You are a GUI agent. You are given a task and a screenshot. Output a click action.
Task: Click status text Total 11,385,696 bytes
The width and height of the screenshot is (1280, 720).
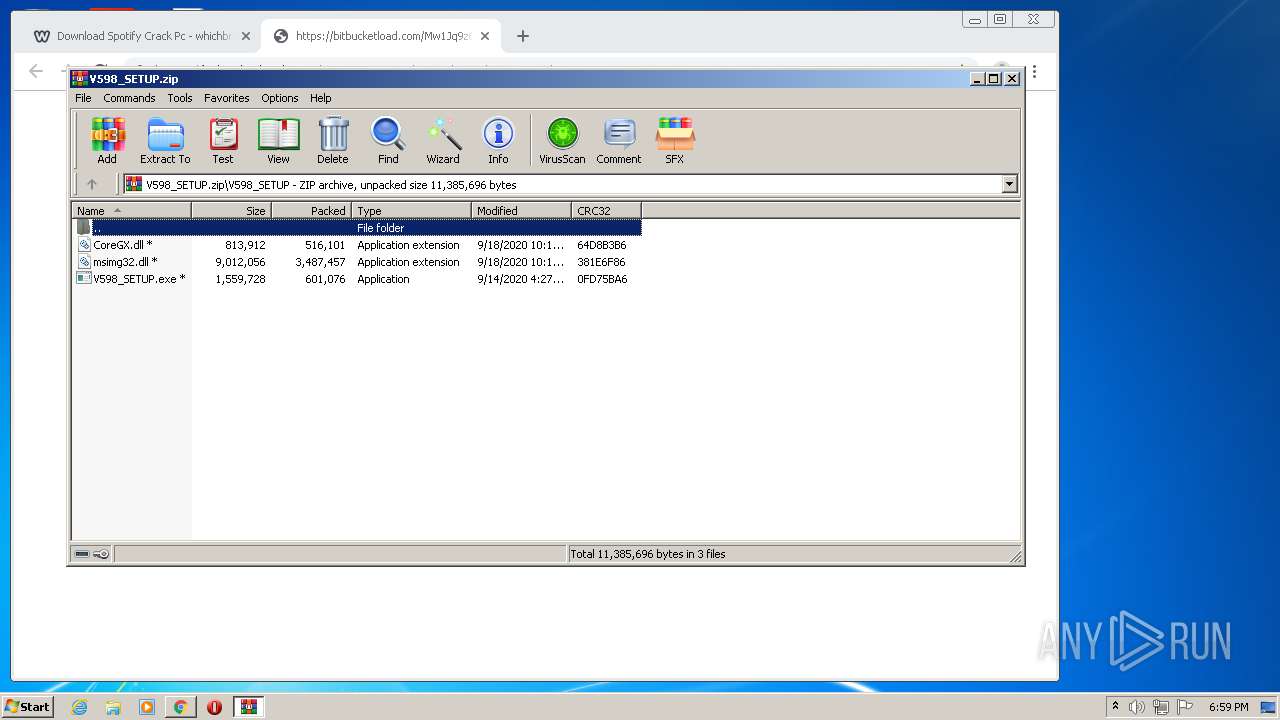tap(648, 554)
